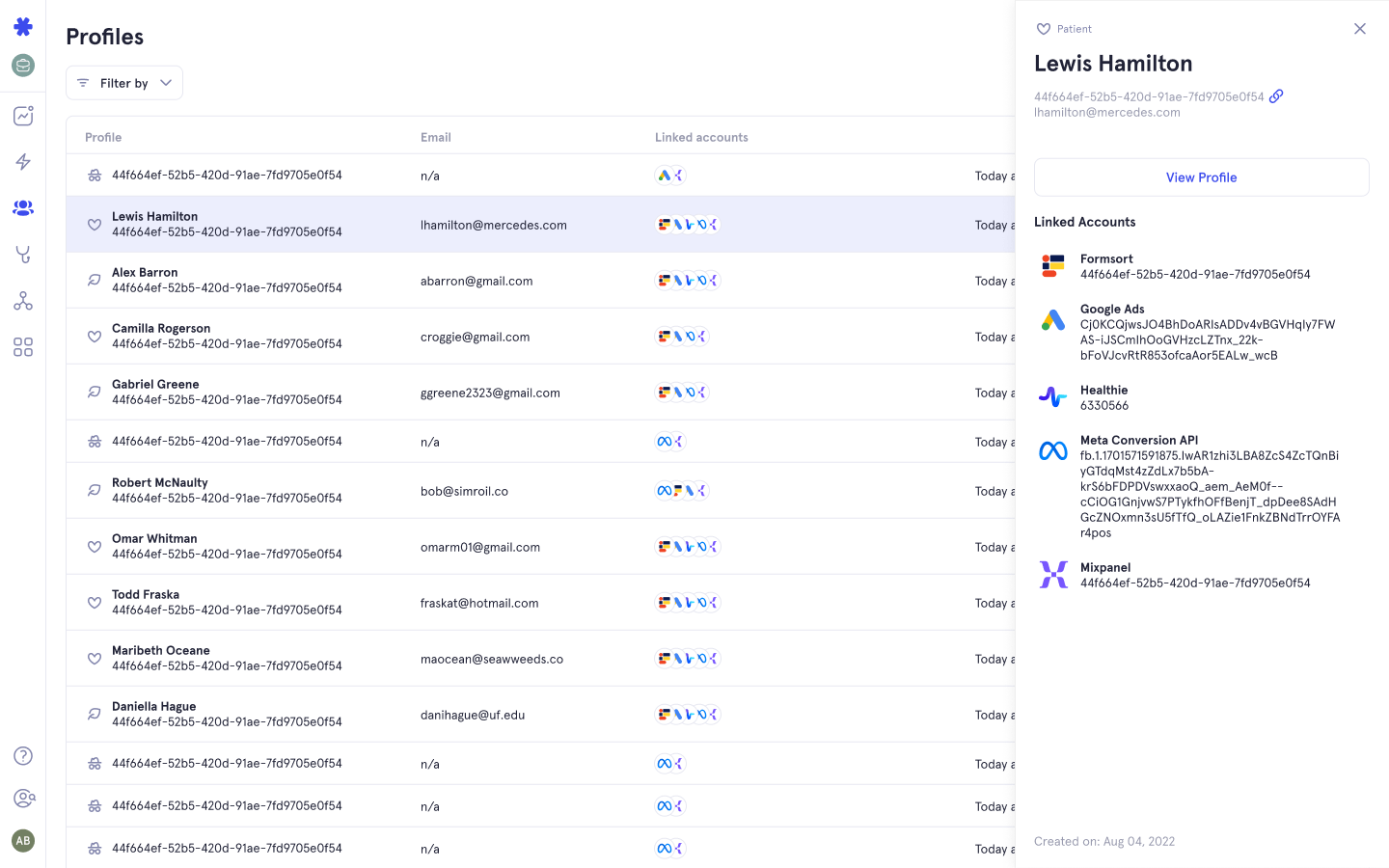
Task: Click the Linked accounts column header
Action: pos(701,137)
